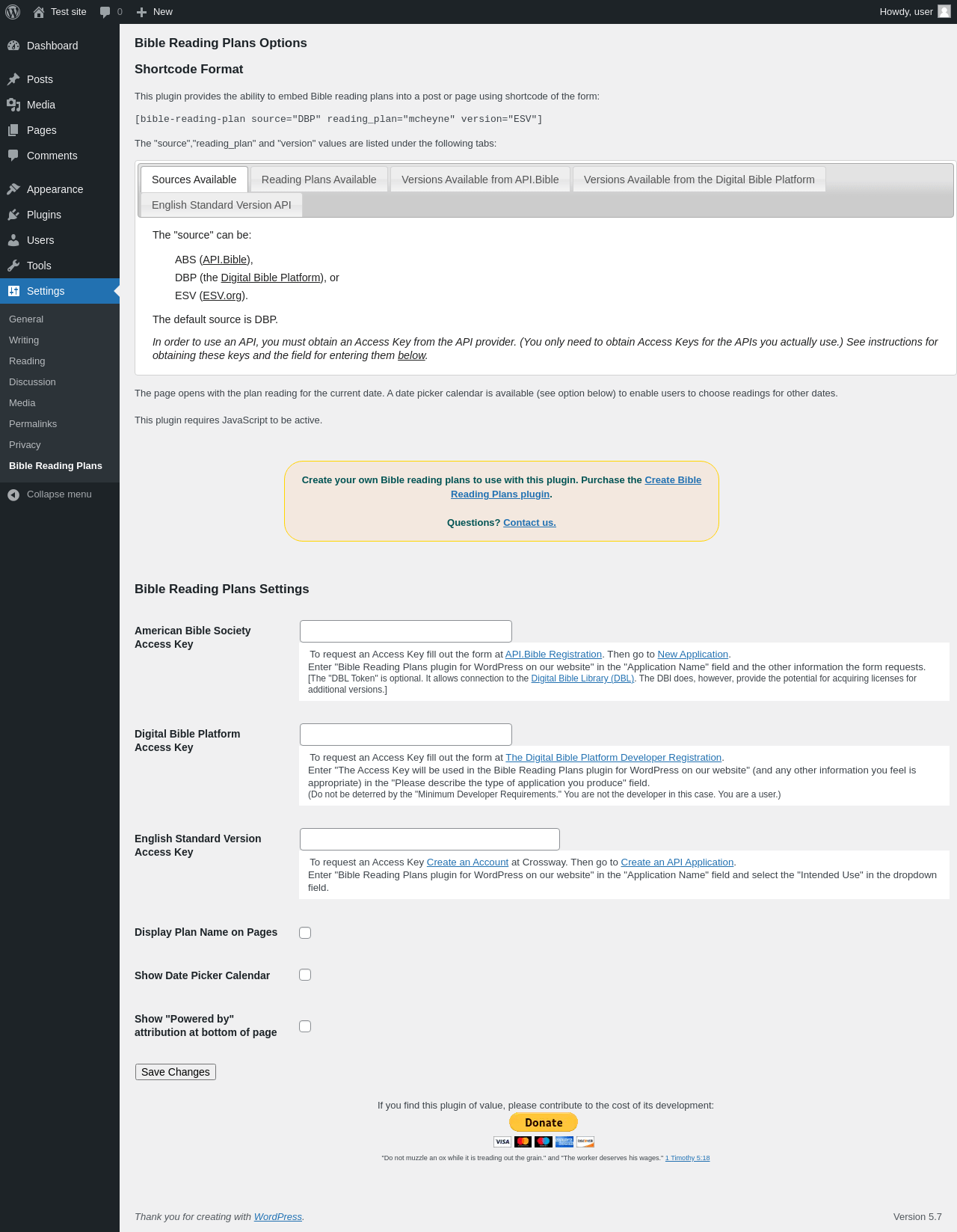Toggle Show Date Picker Calendar checkbox
Viewport: 957px width, 1232px height.
coord(305,975)
